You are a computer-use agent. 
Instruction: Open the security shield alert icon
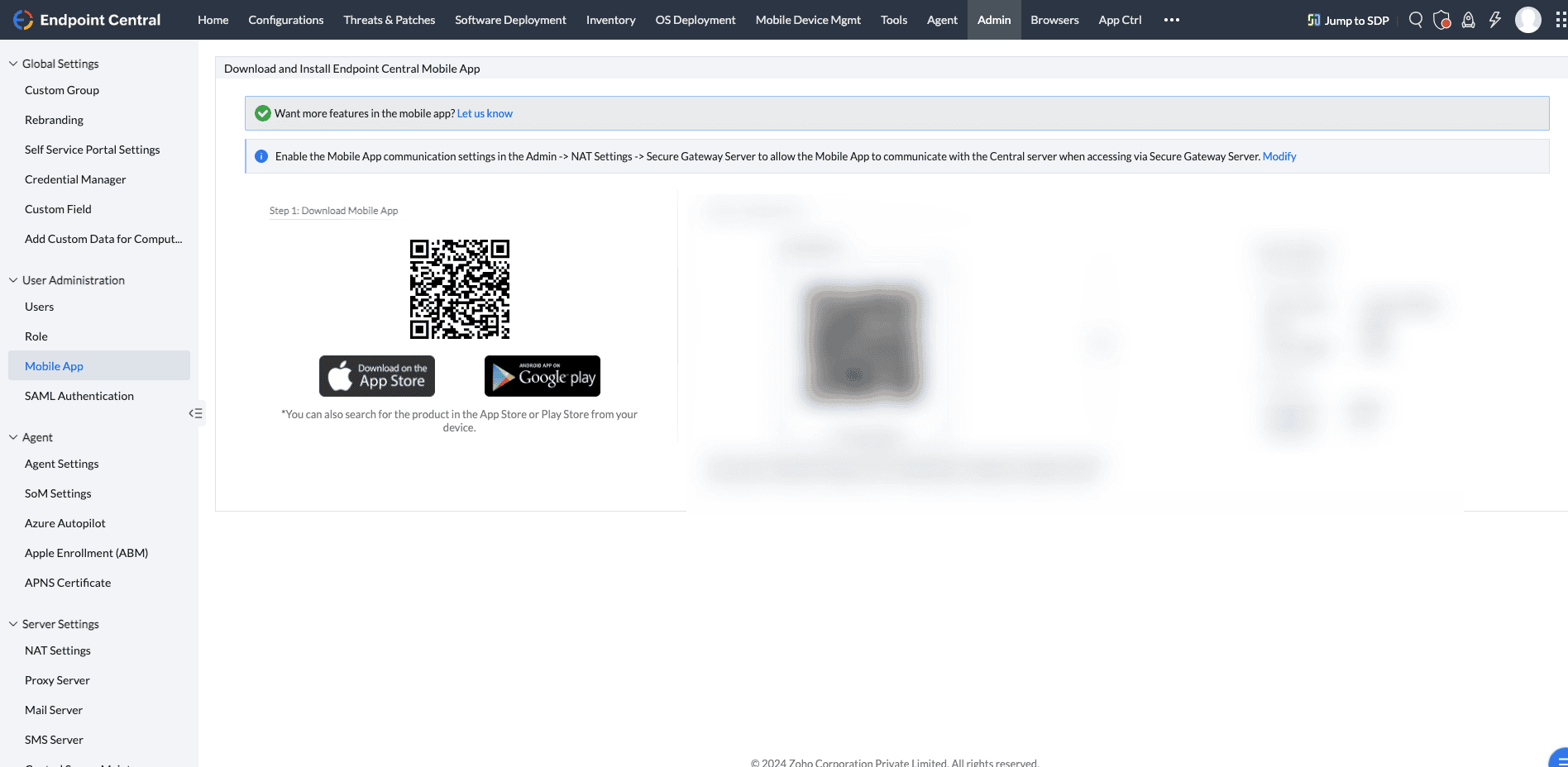click(1442, 20)
